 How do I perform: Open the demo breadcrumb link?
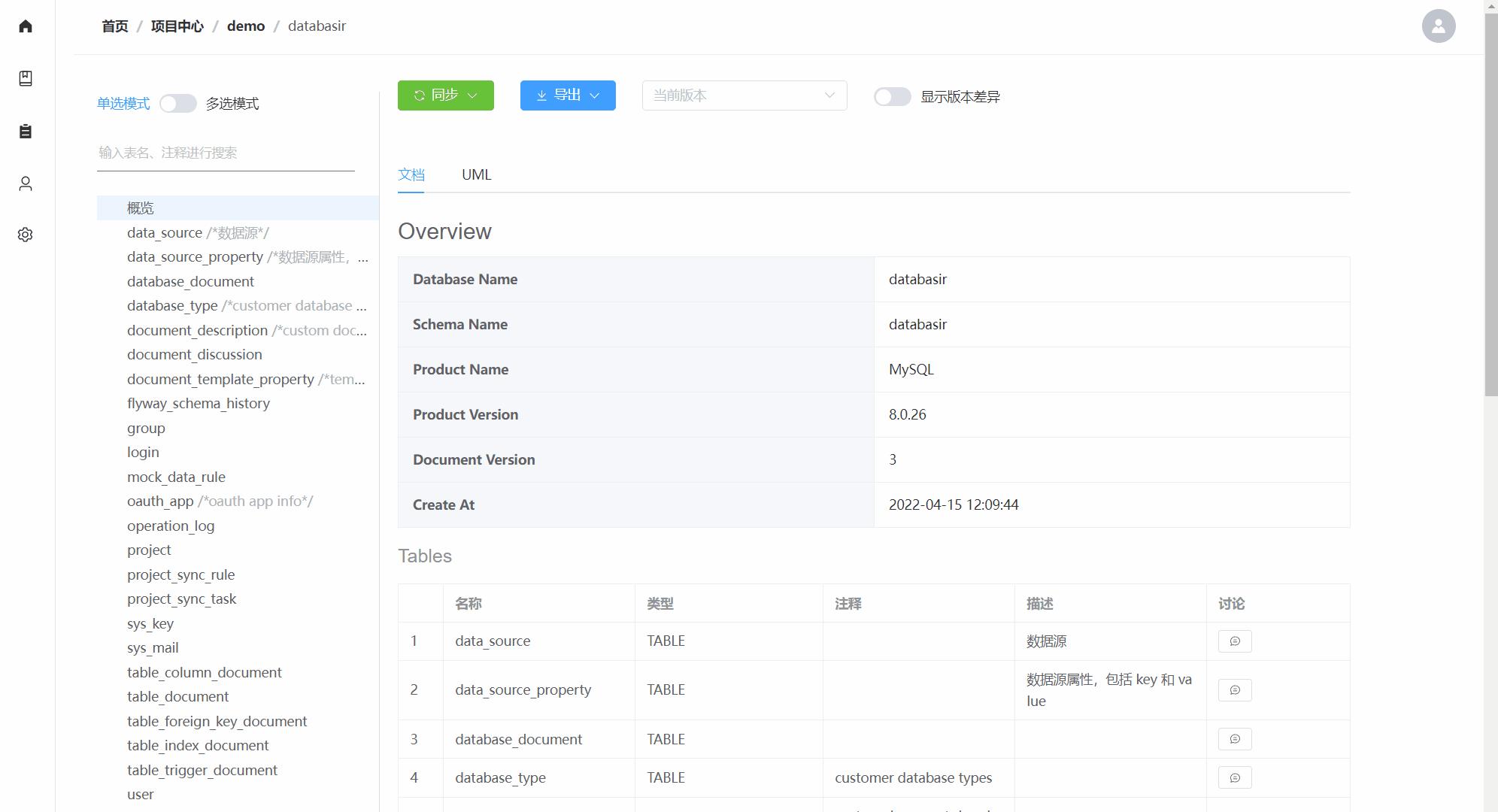click(246, 26)
